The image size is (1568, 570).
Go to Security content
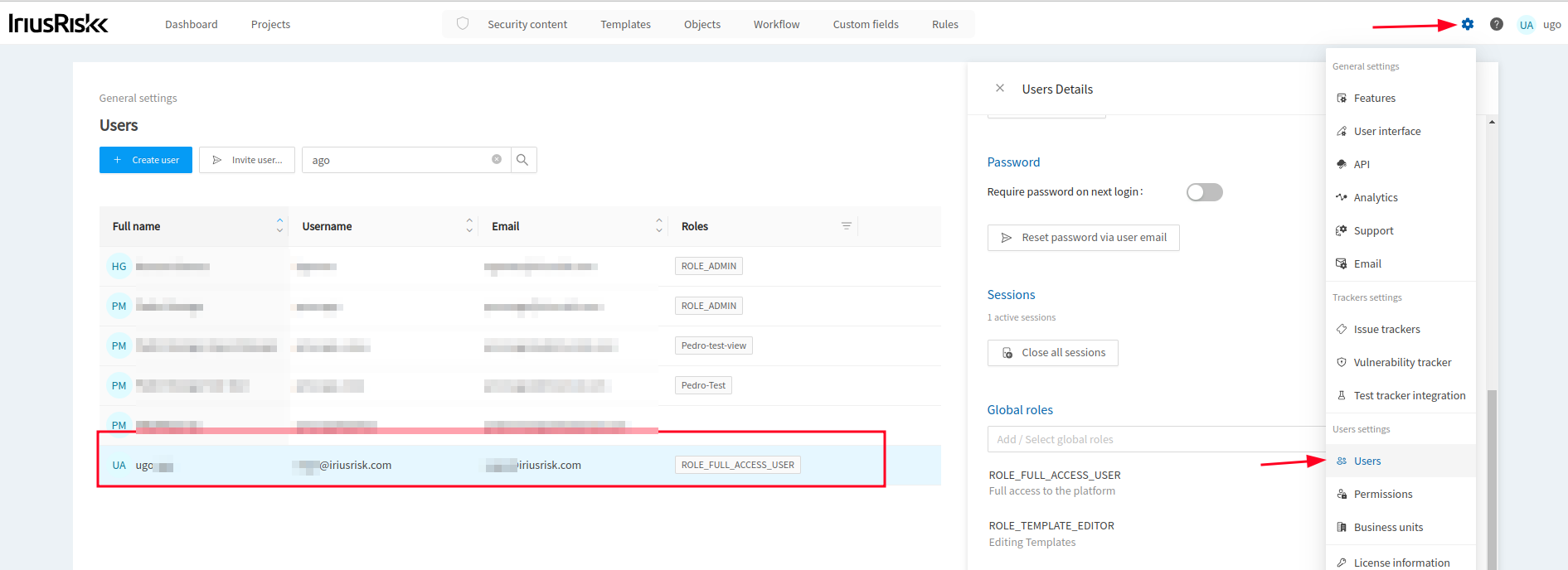pyautogui.click(x=527, y=24)
